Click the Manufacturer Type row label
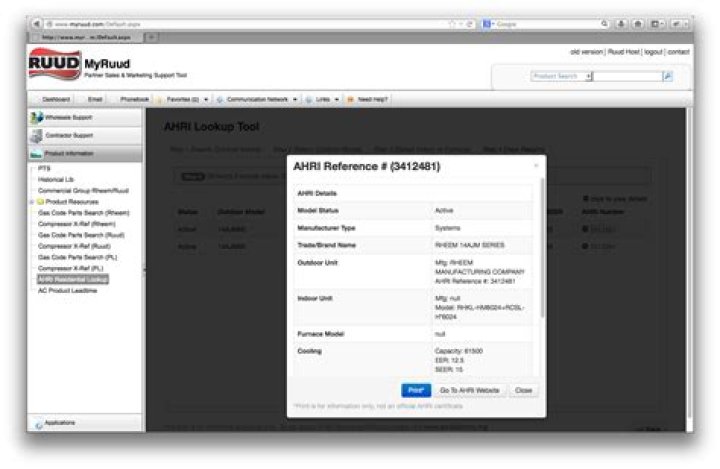The image size is (720, 469). [x=326, y=228]
